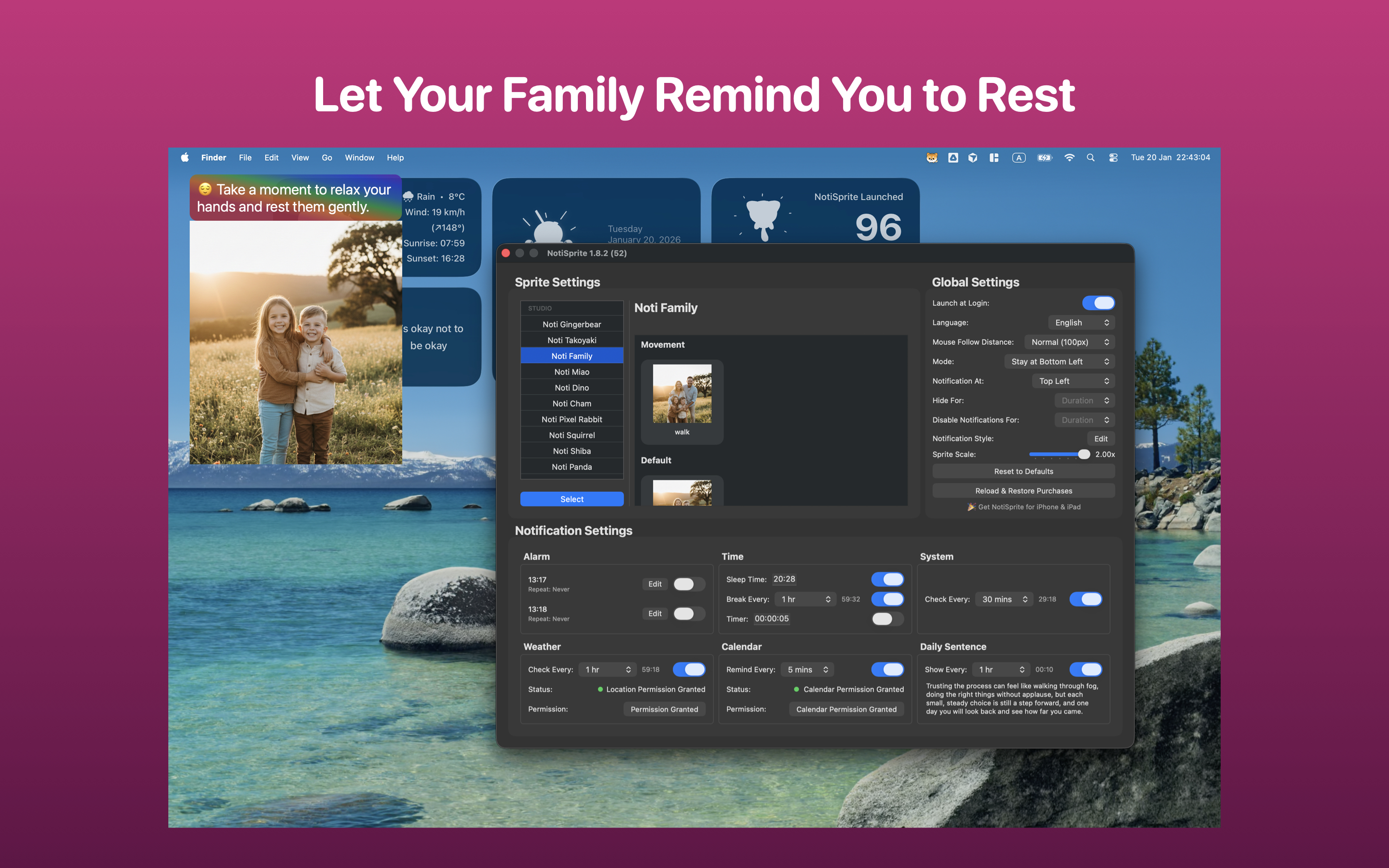1389x868 pixels.
Task: Click the Sprite Scale slider knob
Action: [1084, 454]
